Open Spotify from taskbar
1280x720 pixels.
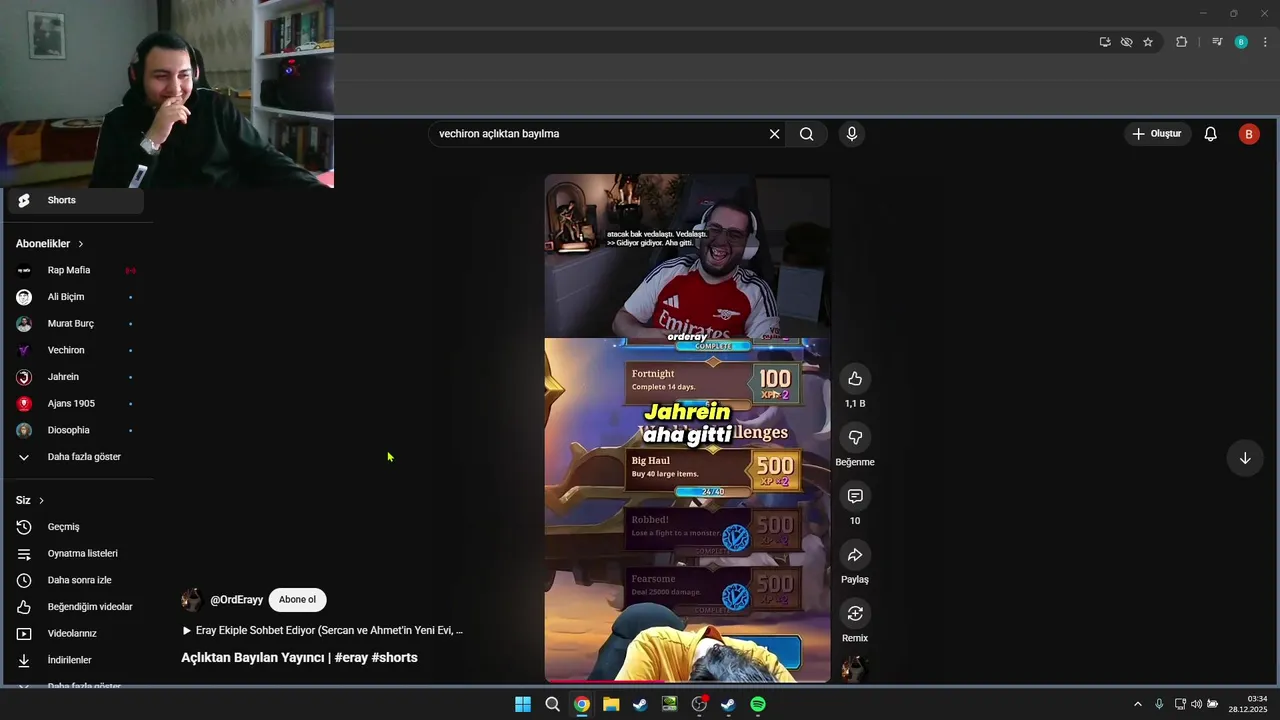pos(758,704)
